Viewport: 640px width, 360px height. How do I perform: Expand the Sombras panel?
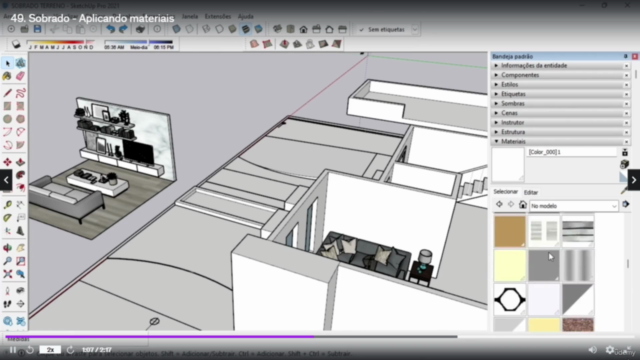coord(560,103)
